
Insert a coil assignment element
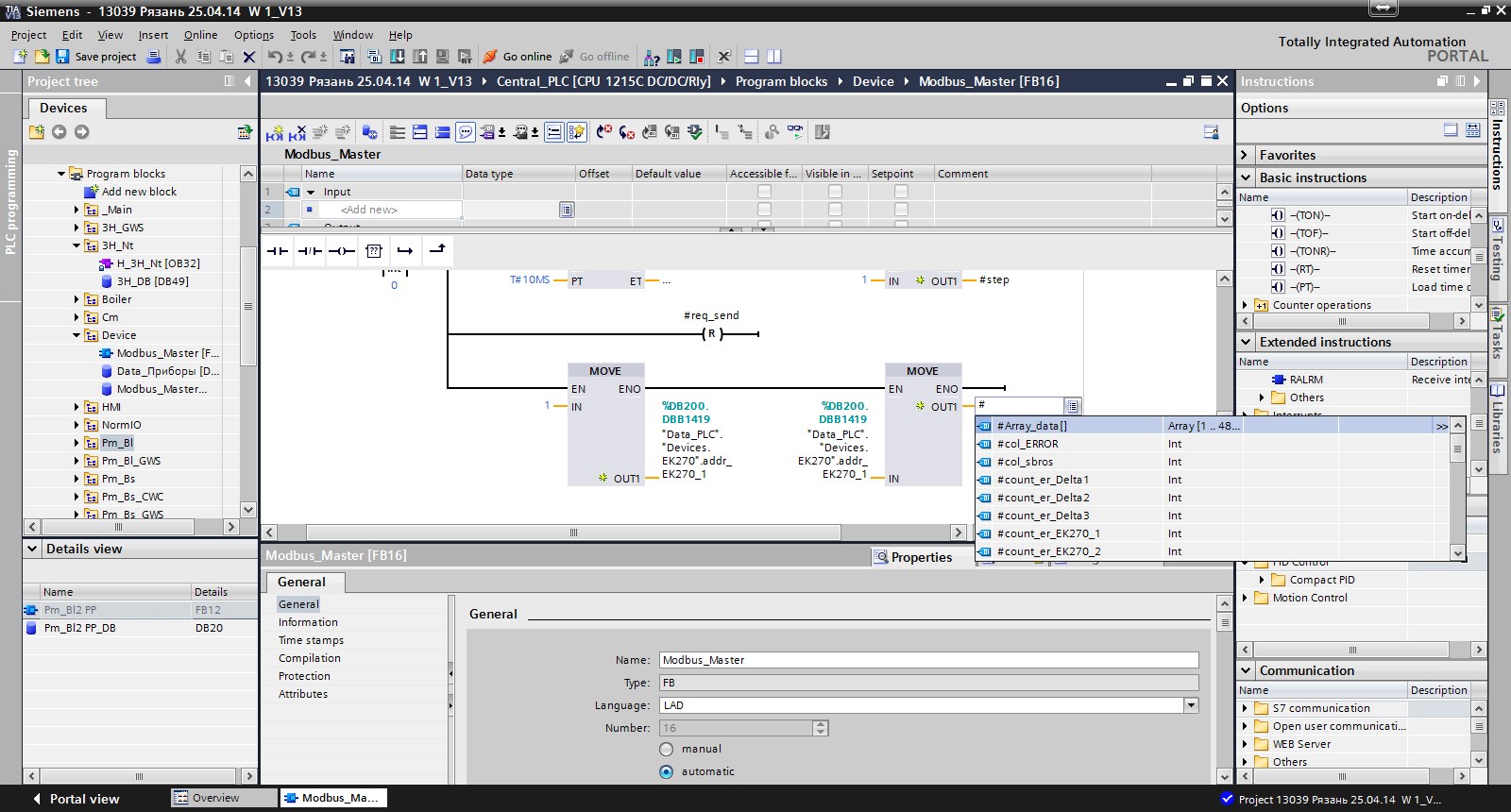pyautogui.click(x=342, y=251)
